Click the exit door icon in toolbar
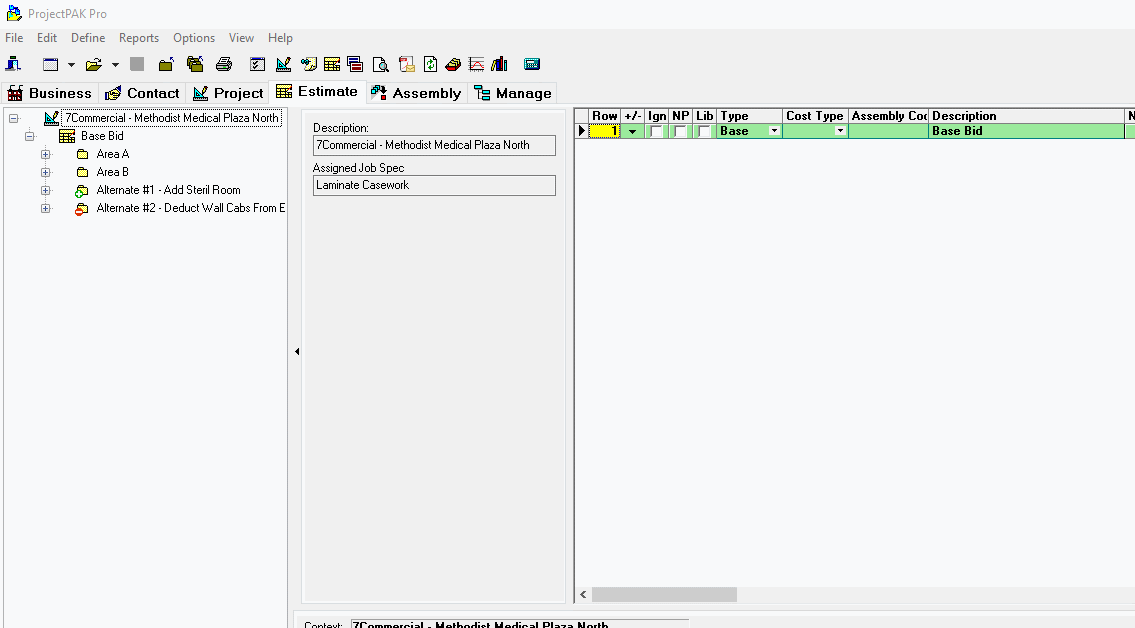The height and width of the screenshot is (628, 1135). point(14,65)
